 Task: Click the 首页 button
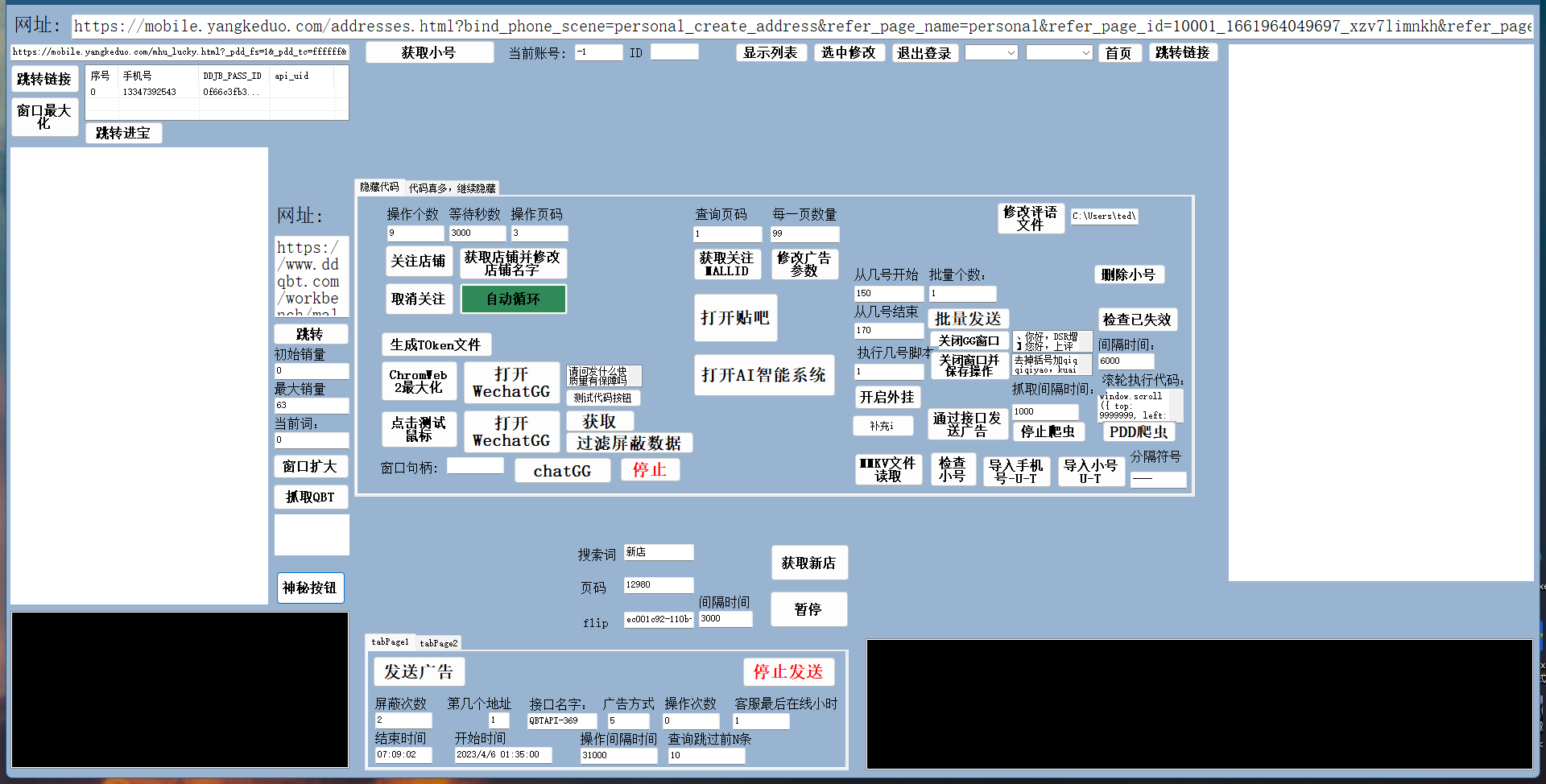click(x=1119, y=53)
